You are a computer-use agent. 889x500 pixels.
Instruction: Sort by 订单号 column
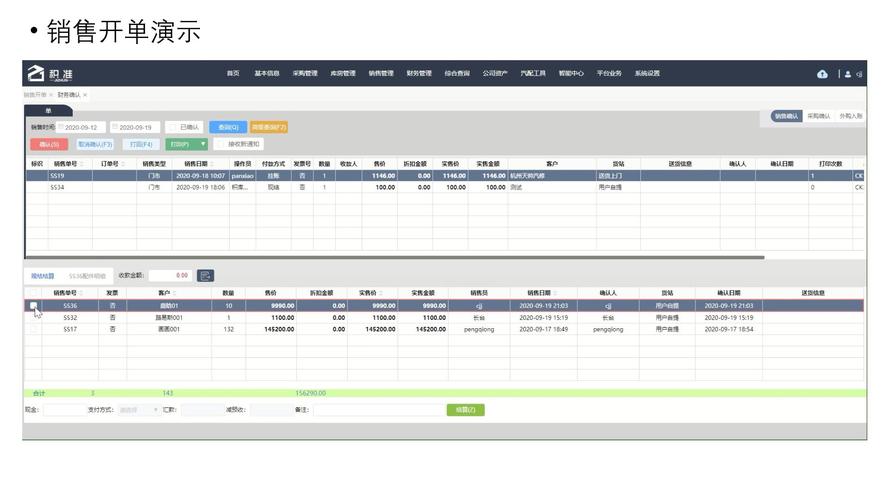click(x=124, y=164)
